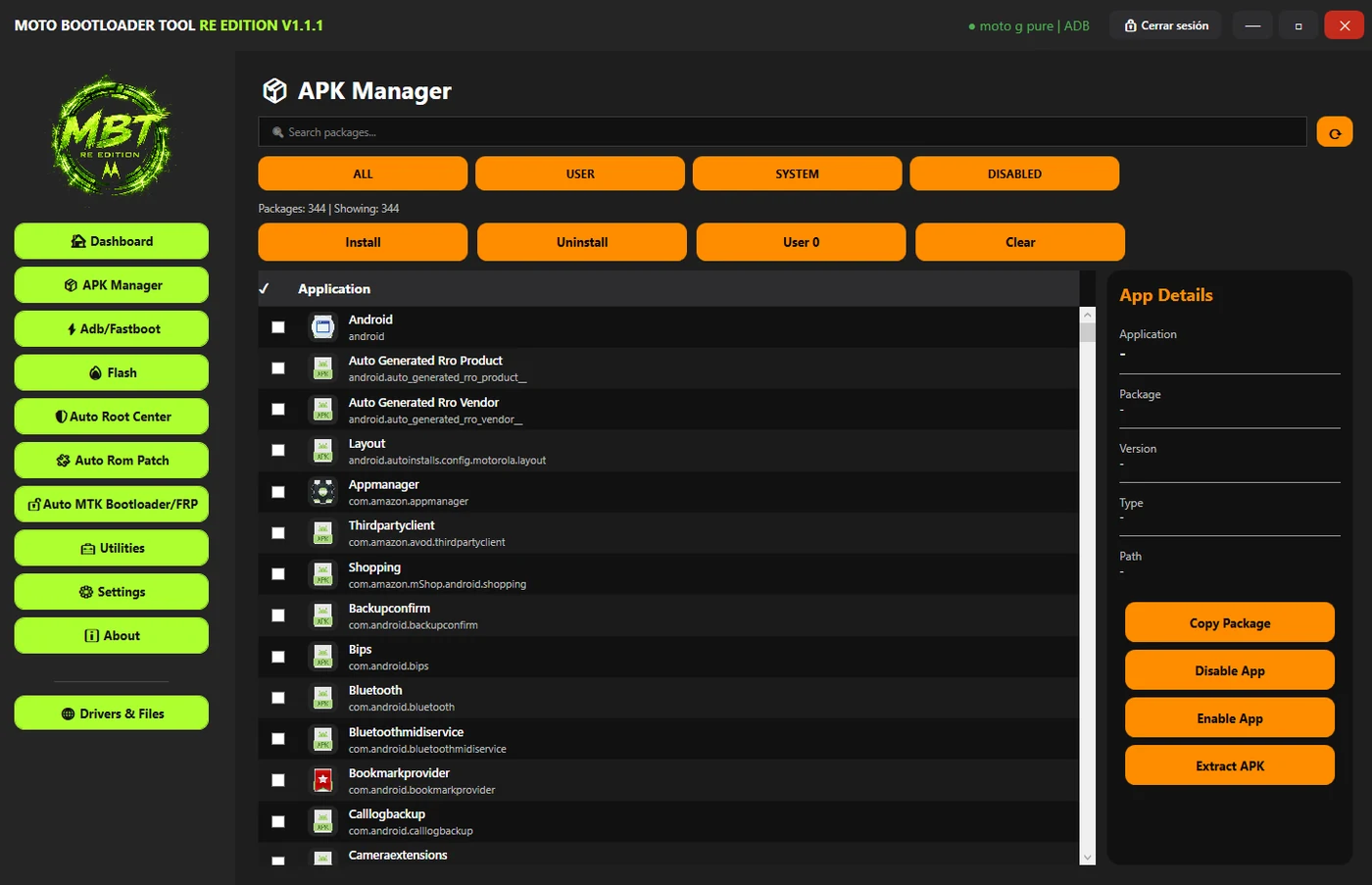Click the APK Manager header cube icon
Viewport: 1372px width, 885px height.
[x=274, y=91]
